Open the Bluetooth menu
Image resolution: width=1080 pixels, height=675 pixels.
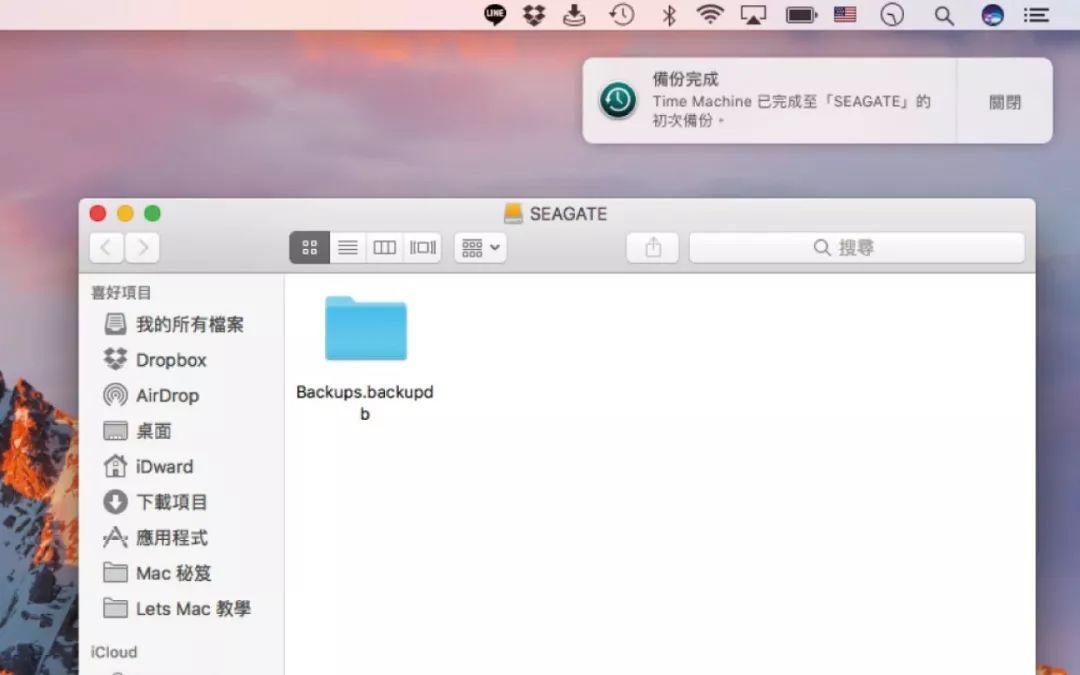669,14
